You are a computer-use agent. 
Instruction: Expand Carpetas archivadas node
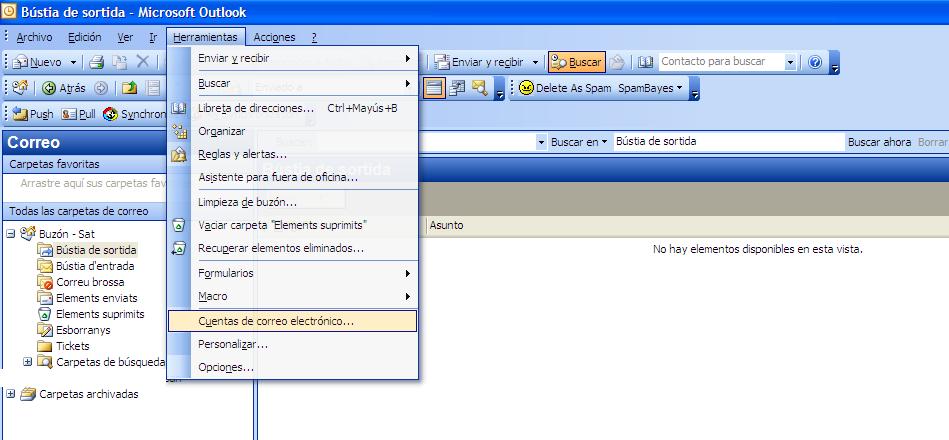10,394
